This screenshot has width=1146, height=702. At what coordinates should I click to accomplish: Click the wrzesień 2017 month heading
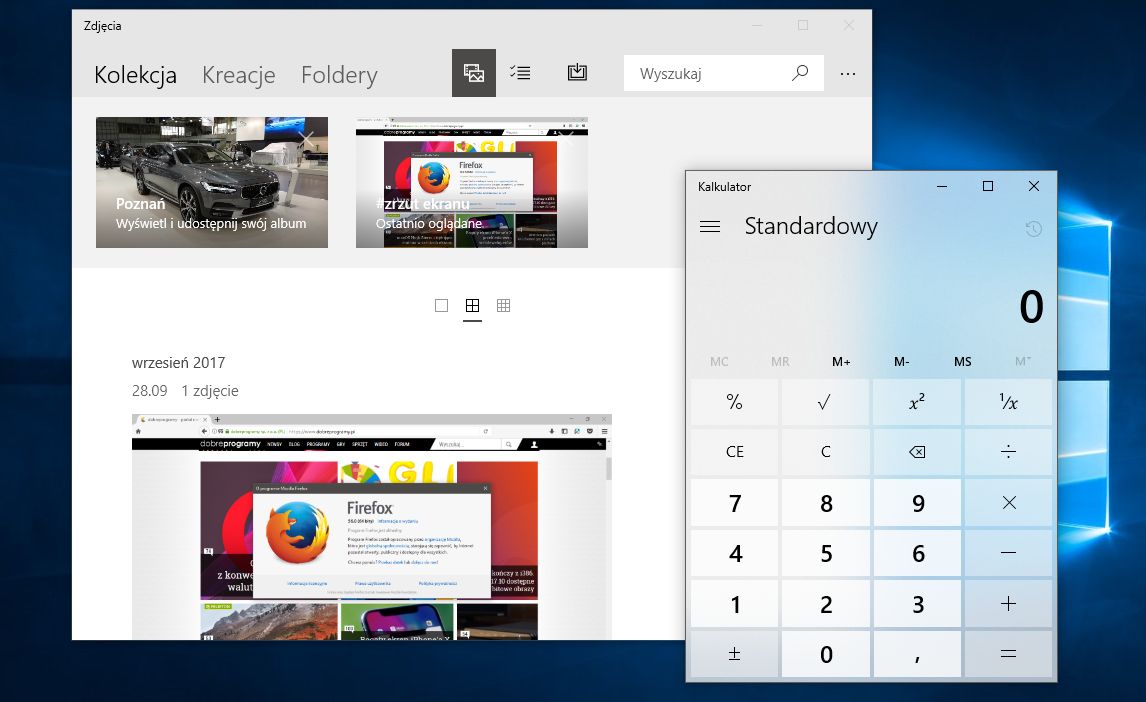coord(178,362)
